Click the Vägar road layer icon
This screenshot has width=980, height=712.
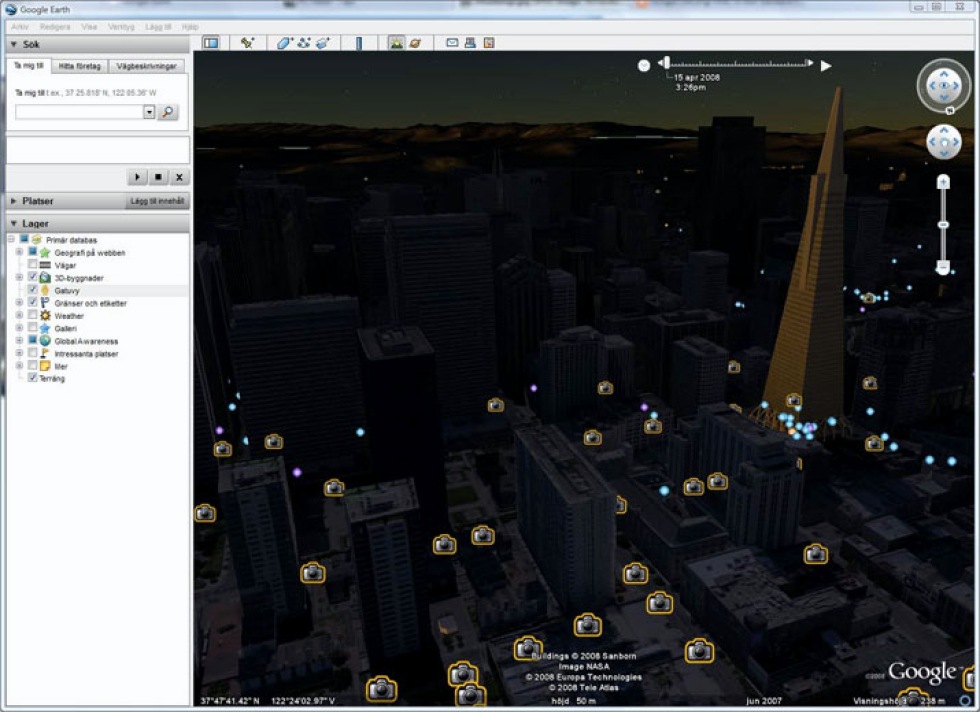(45, 265)
